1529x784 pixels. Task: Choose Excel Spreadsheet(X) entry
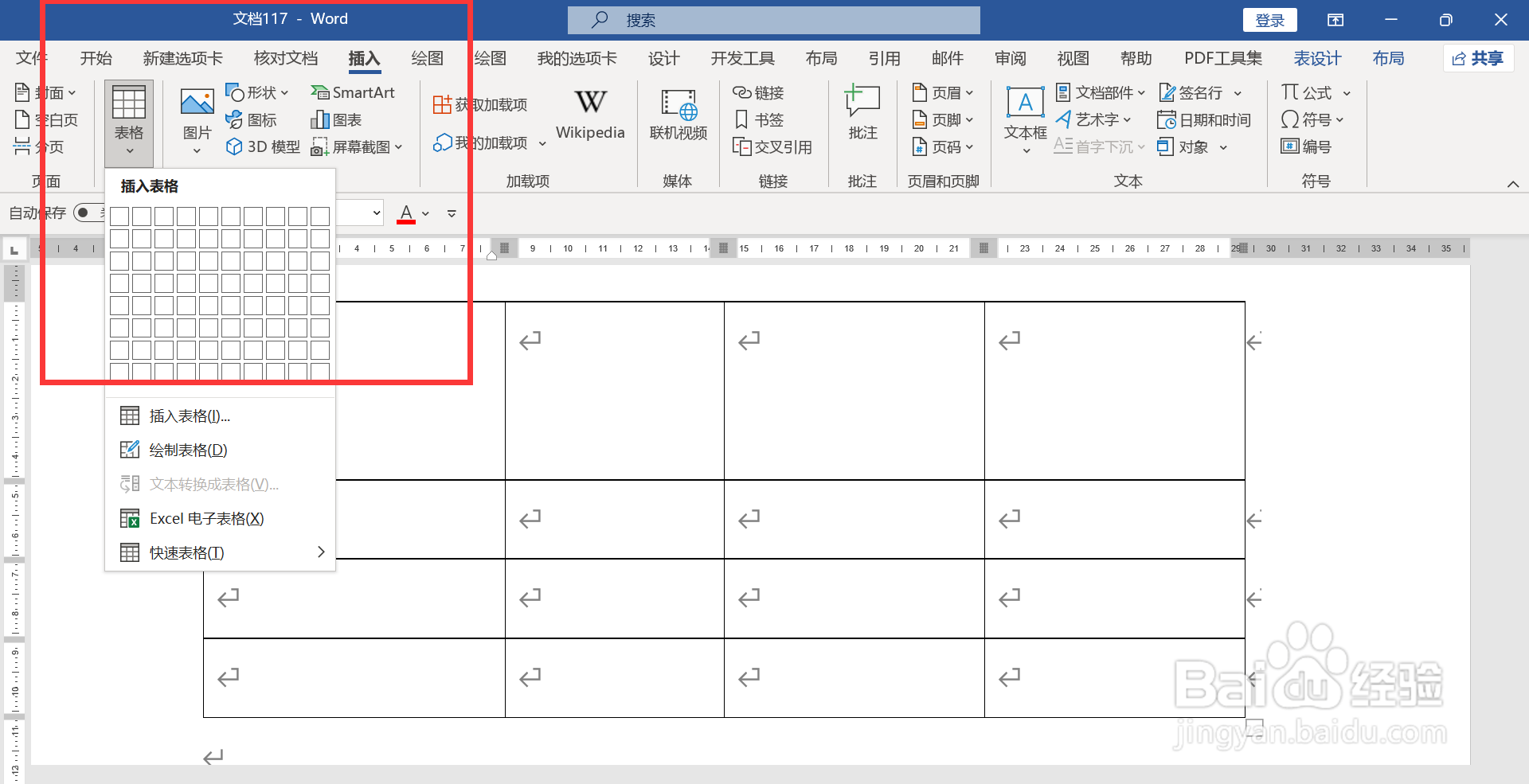(x=220, y=518)
